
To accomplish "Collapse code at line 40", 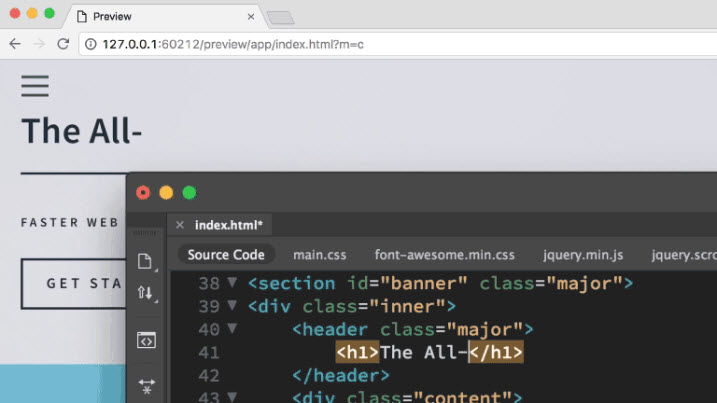I will 232,328.
